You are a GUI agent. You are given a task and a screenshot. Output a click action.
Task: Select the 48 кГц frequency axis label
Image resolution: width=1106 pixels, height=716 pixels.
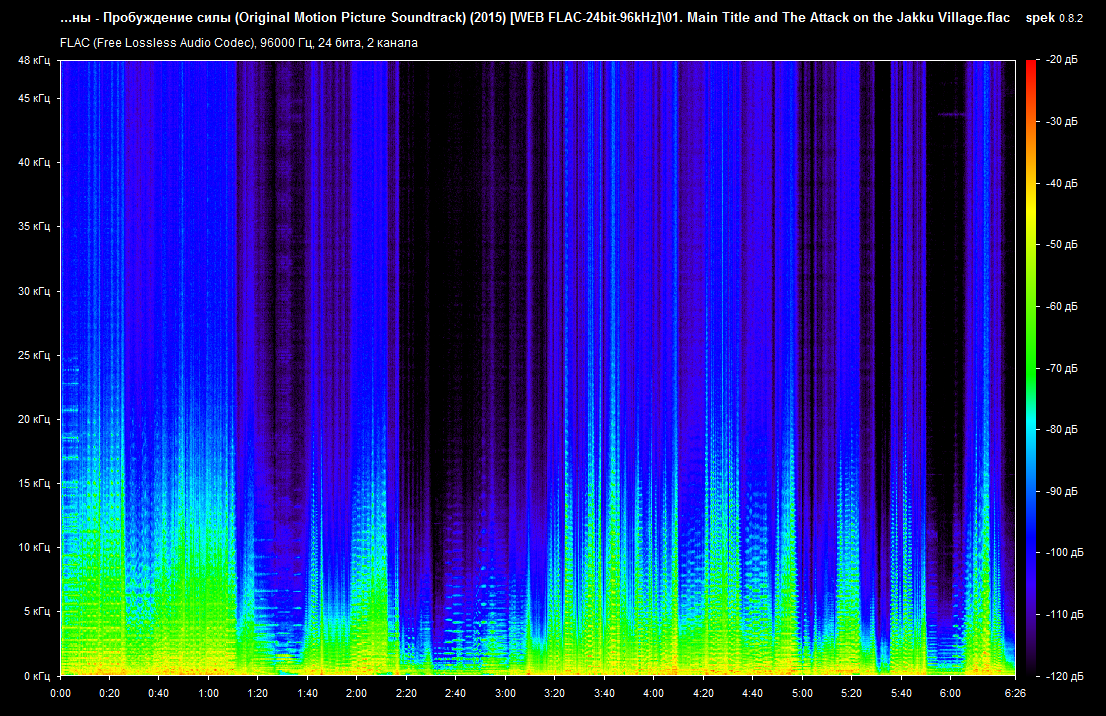point(33,61)
